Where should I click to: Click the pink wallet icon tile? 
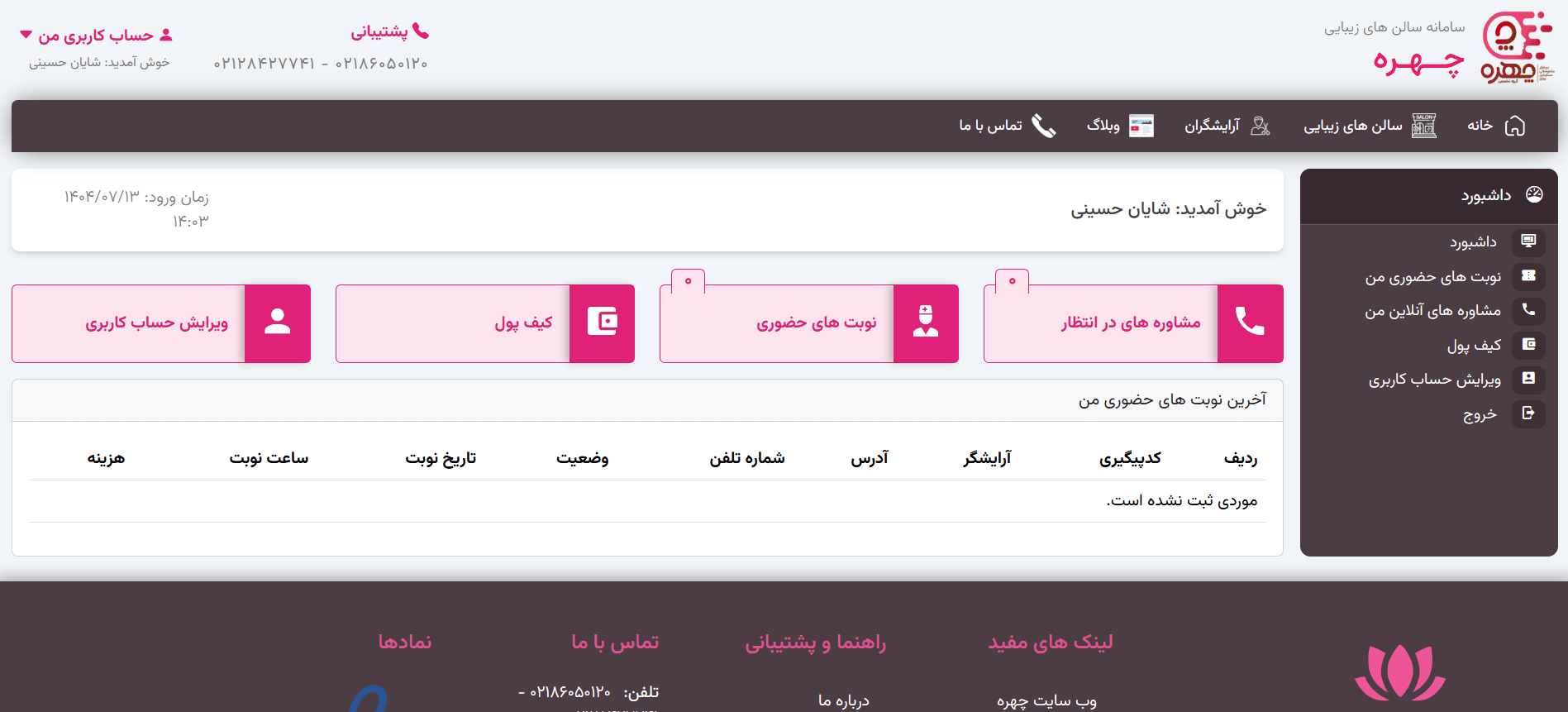pos(602,323)
